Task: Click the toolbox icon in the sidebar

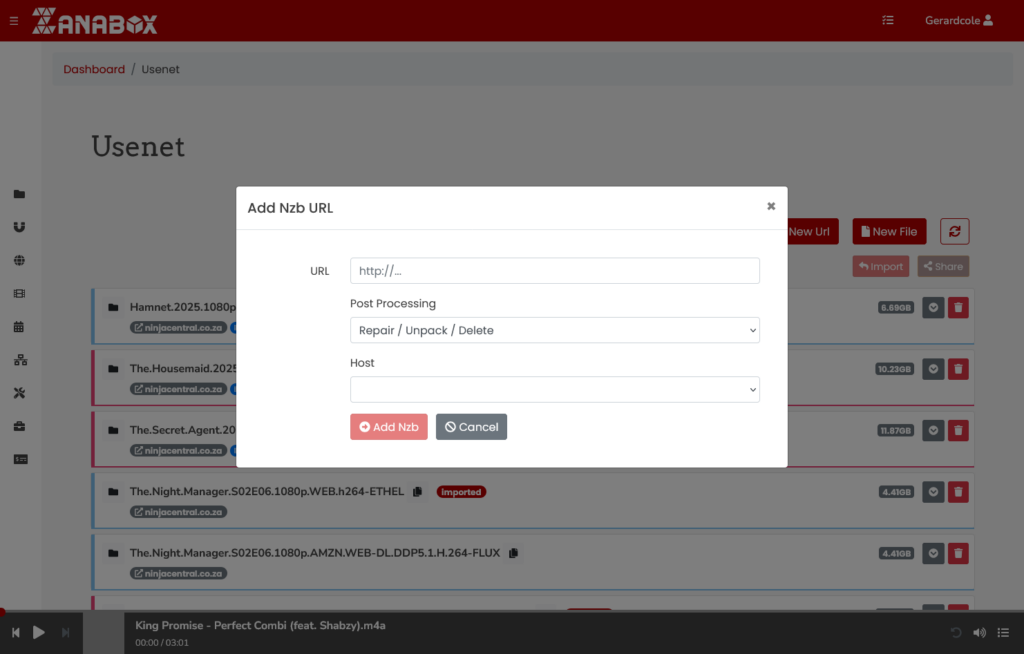Action: pyautogui.click(x=19, y=427)
